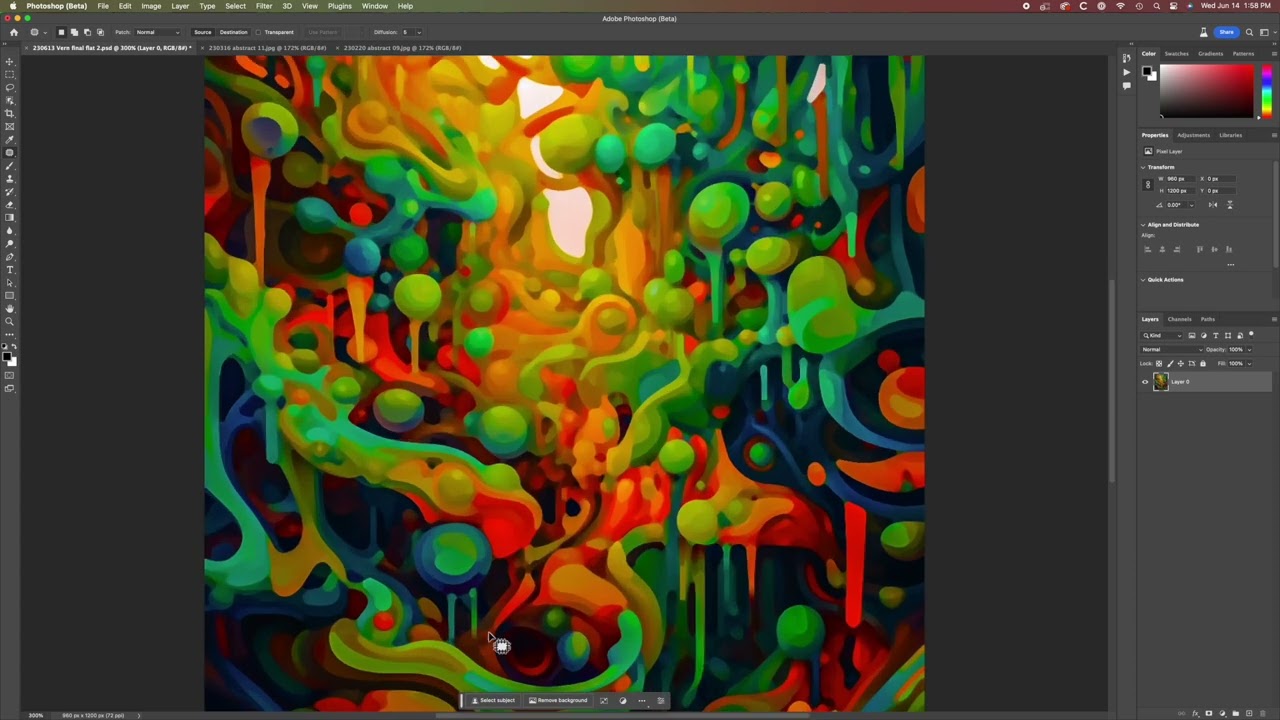Enable the Transparent checkbox

point(259,32)
